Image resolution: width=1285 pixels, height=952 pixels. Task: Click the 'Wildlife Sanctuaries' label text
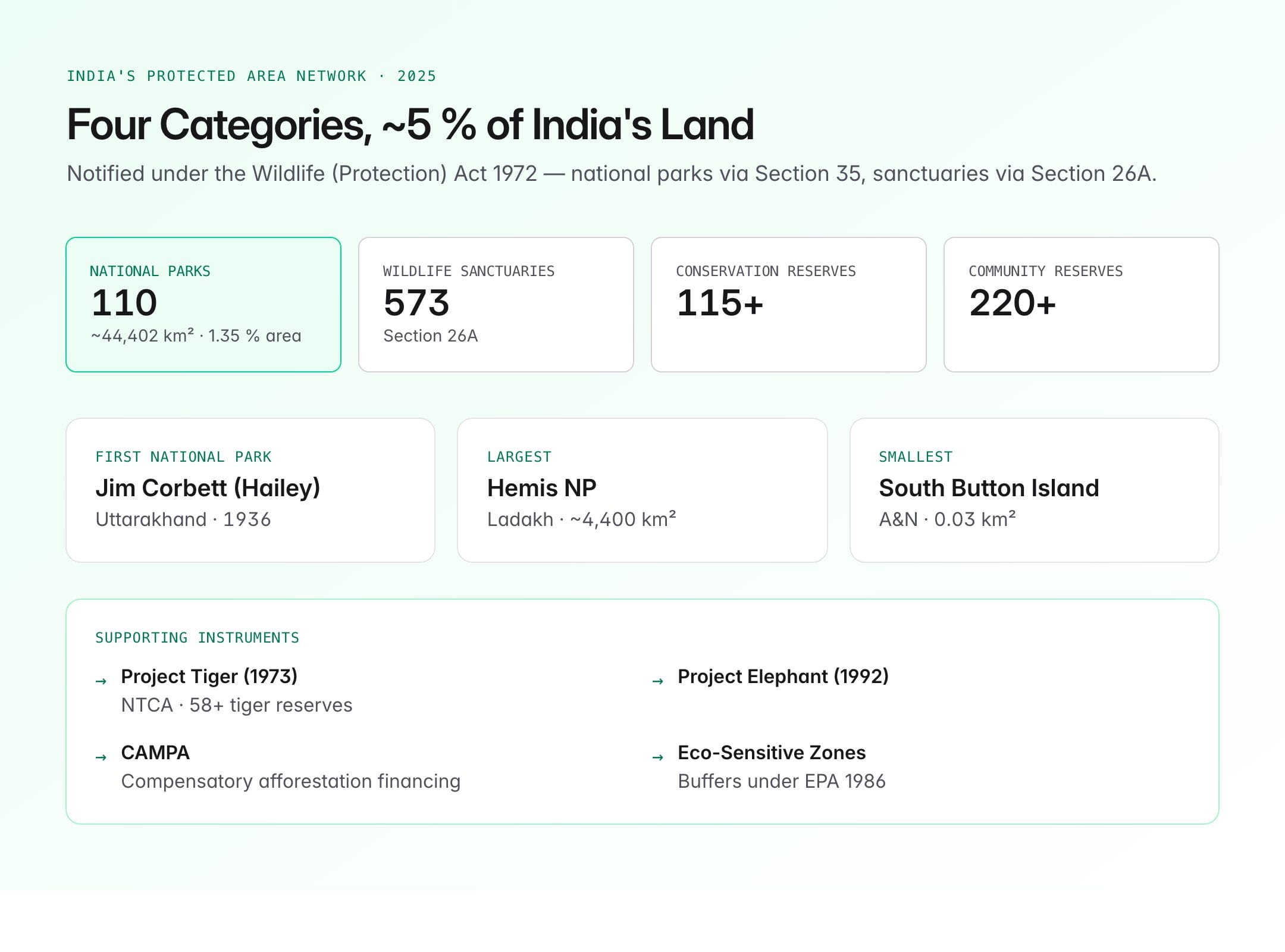click(x=469, y=271)
